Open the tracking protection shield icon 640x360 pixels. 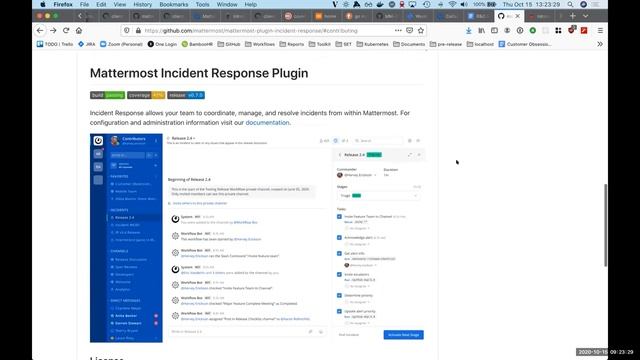[127, 31]
